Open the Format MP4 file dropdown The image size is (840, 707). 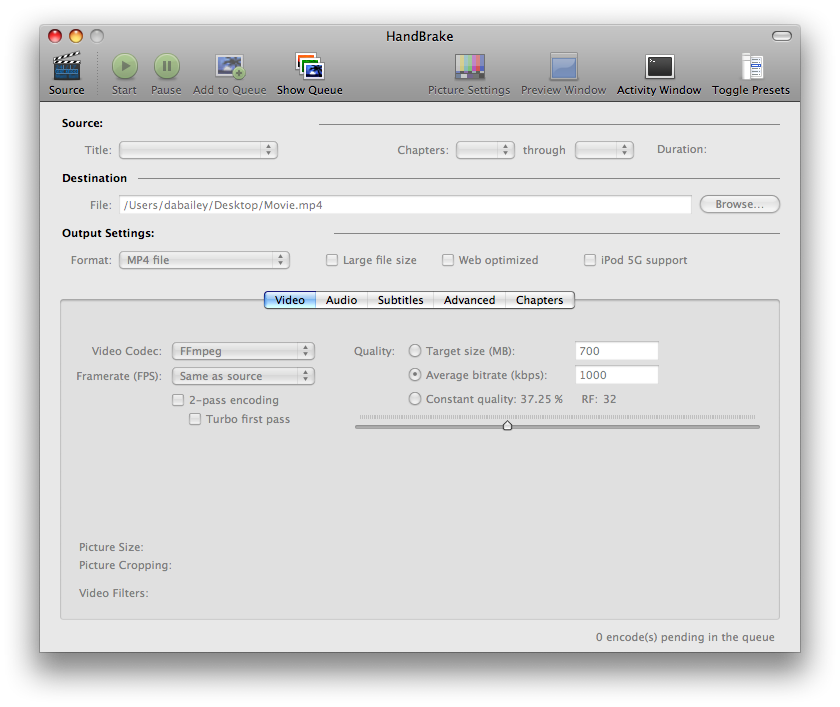(204, 260)
